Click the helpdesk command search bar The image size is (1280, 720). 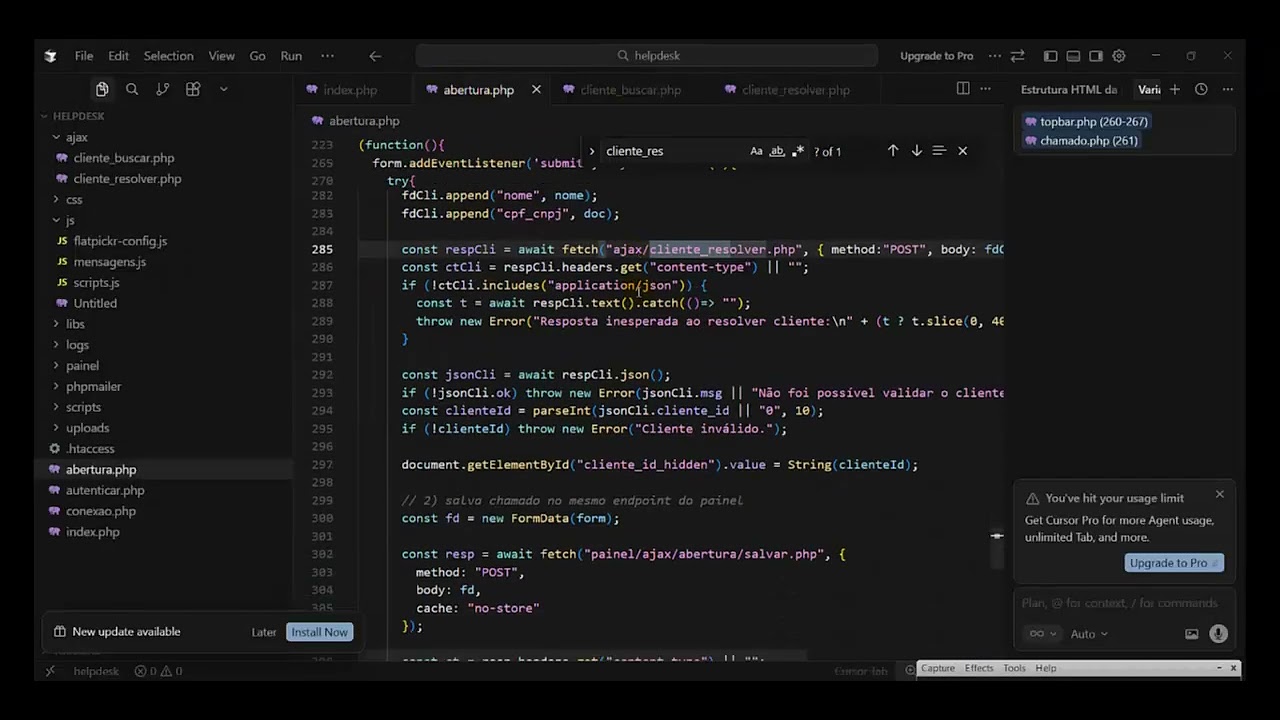tap(647, 56)
